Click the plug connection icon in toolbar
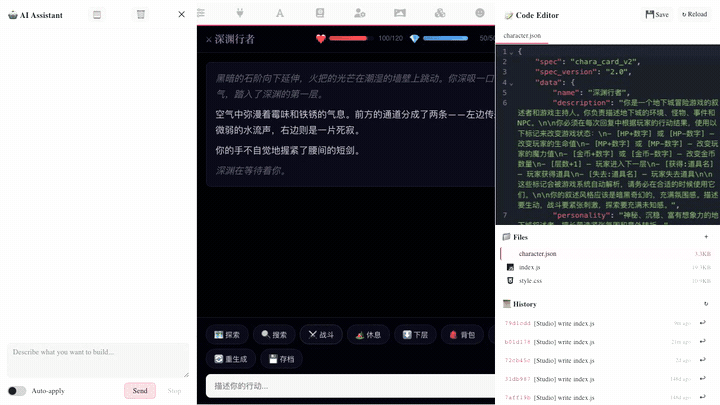720x405 pixels. [x=240, y=13]
